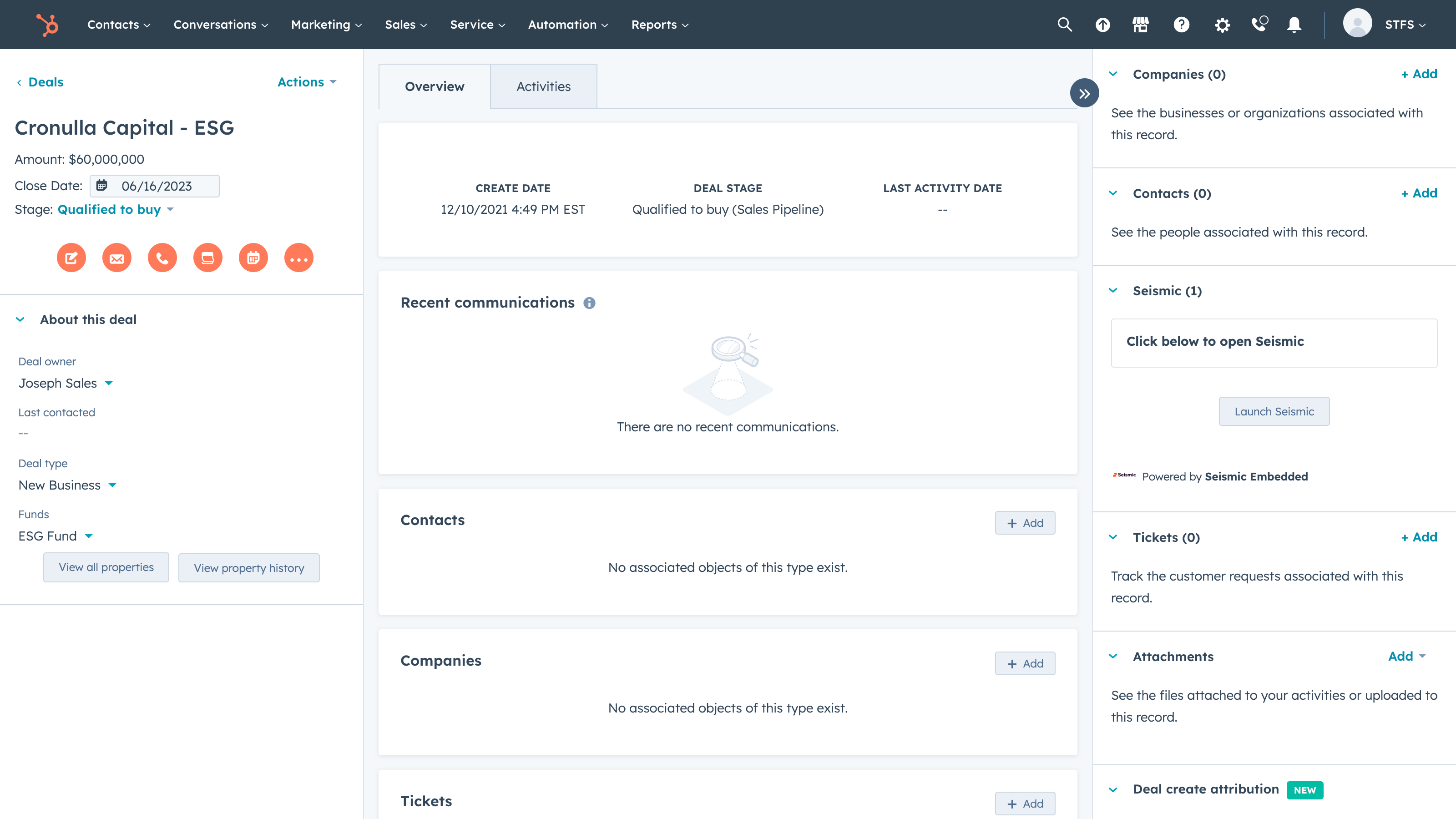Open more activity options via the ellipsis
The width and height of the screenshot is (1456, 819).
click(x=299, y=258)
